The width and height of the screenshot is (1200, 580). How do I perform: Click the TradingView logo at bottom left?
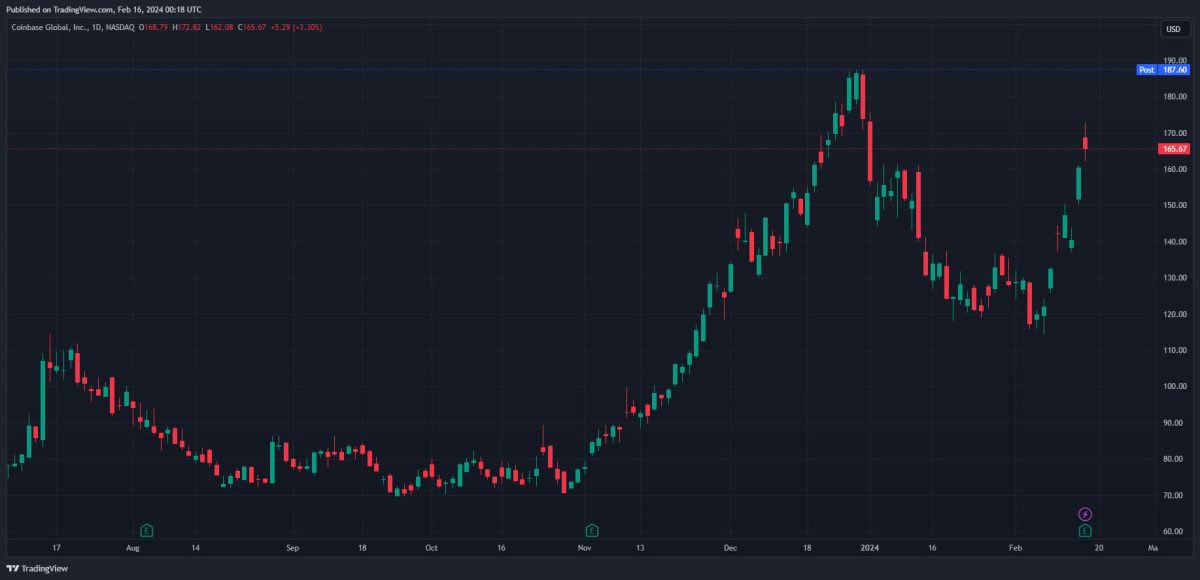click(x=37, y=569)
